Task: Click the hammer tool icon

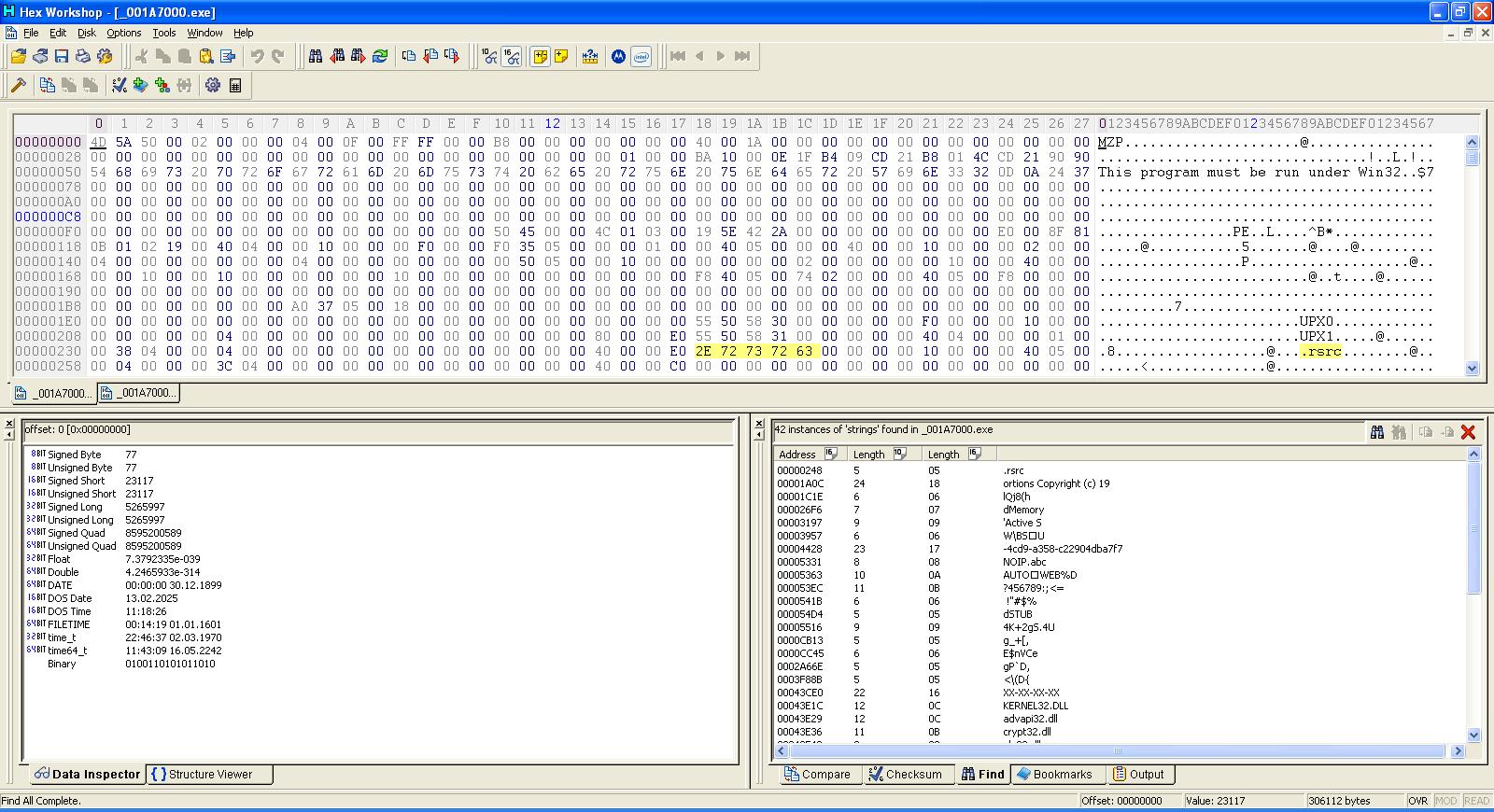Action: tap(18, 85)
